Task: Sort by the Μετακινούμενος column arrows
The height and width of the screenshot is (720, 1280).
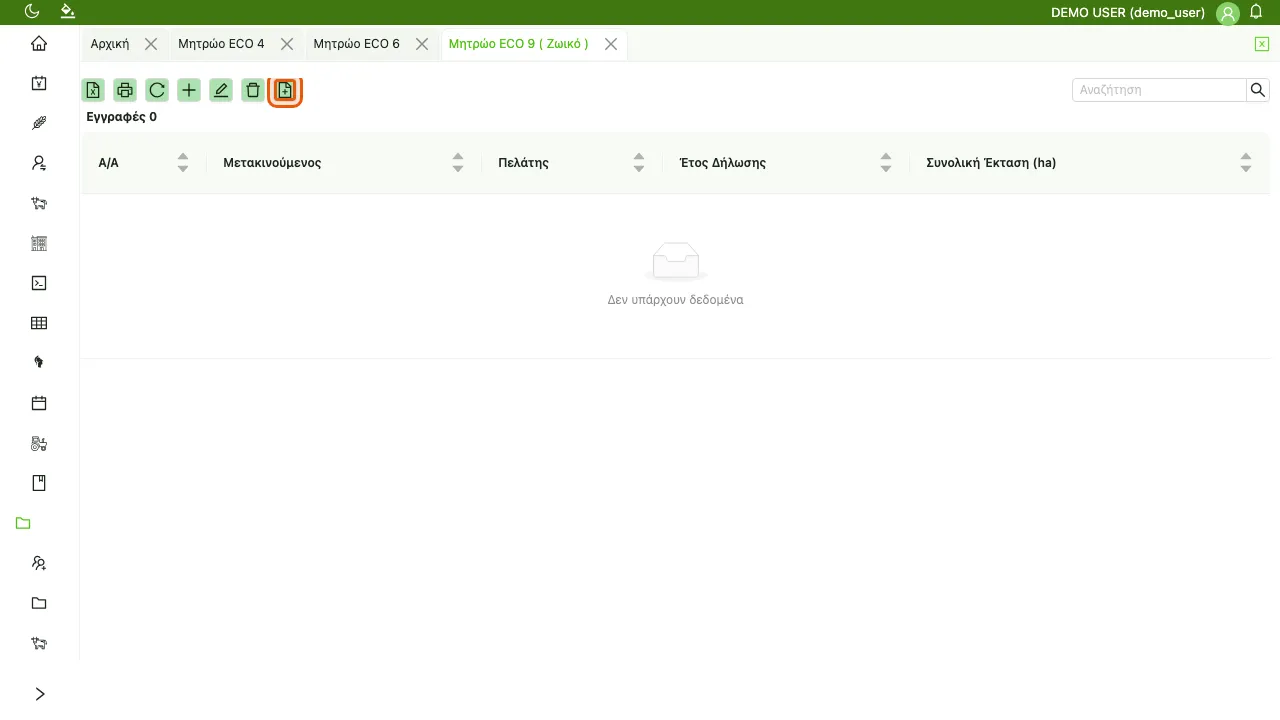Action: [x=457, y=162]
